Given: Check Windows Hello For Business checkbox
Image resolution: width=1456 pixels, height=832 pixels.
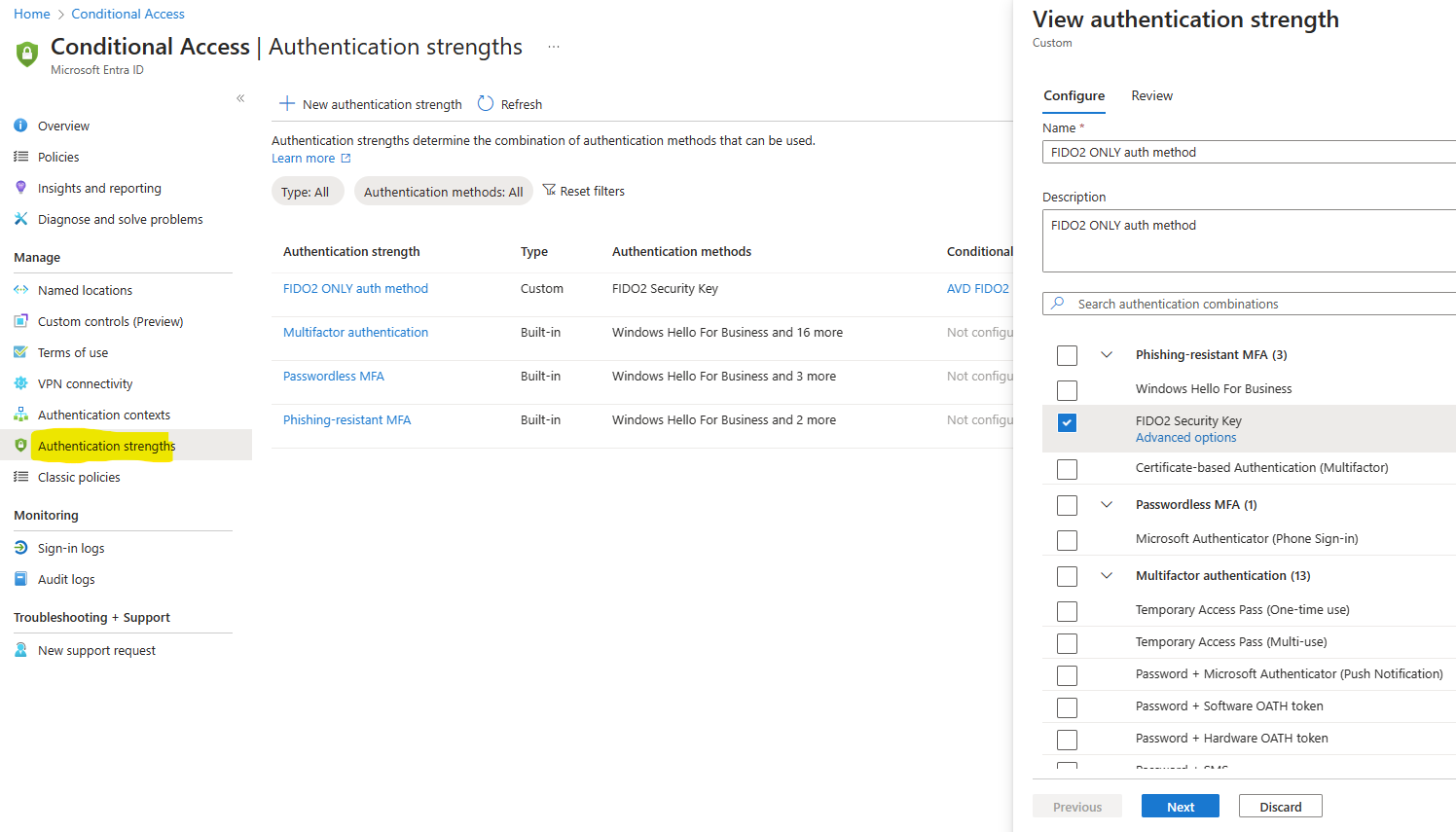Looking at the screenshot, I should pos(1068,390).
